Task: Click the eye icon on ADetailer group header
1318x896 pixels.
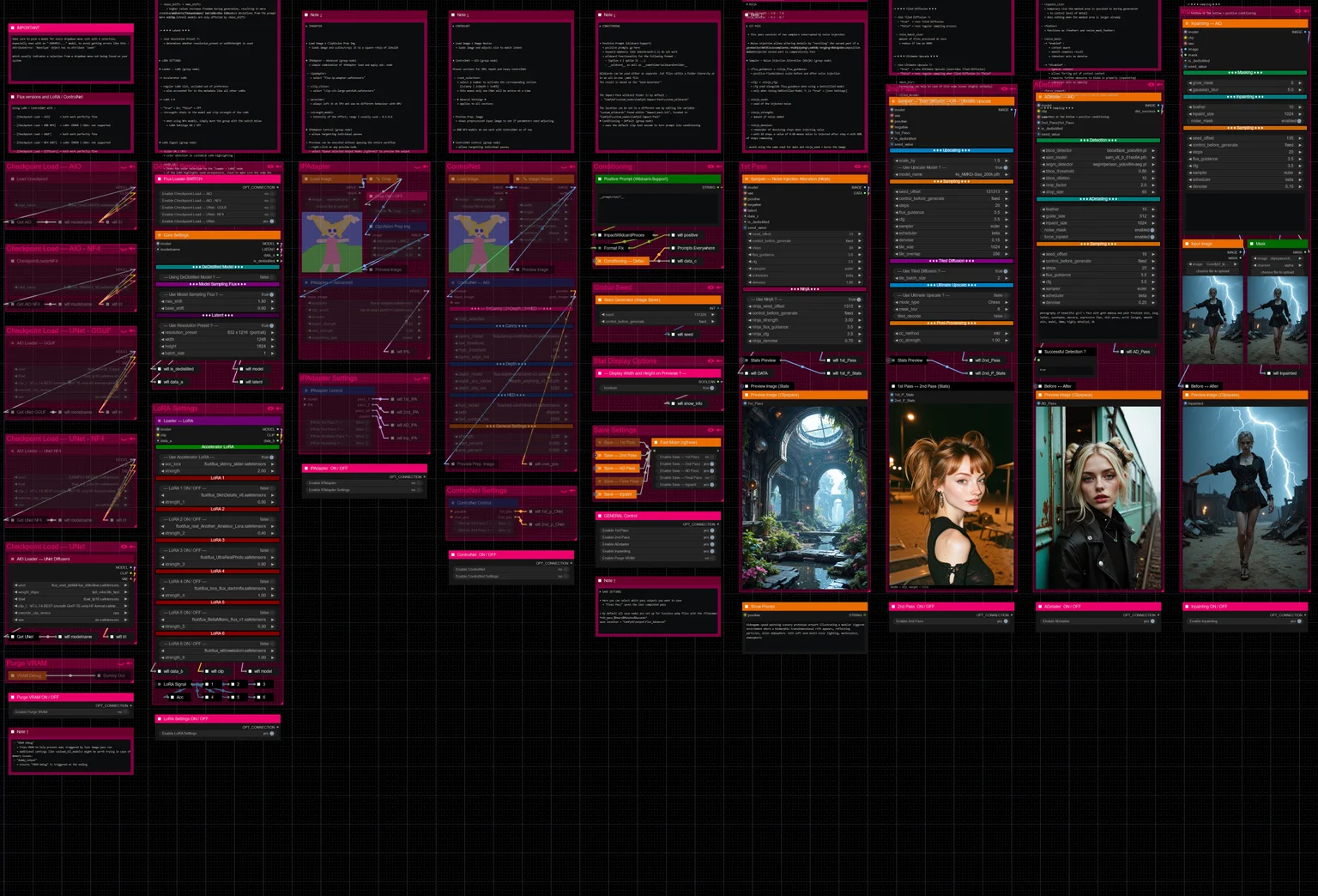Action: click(1151, 85)
